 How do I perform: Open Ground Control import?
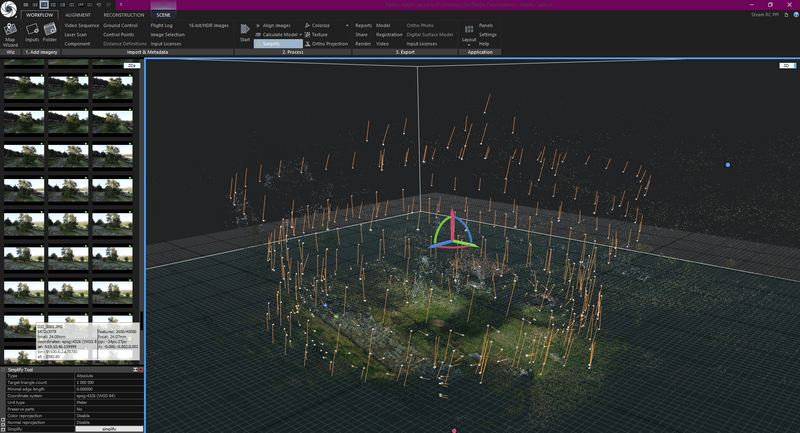120,26
